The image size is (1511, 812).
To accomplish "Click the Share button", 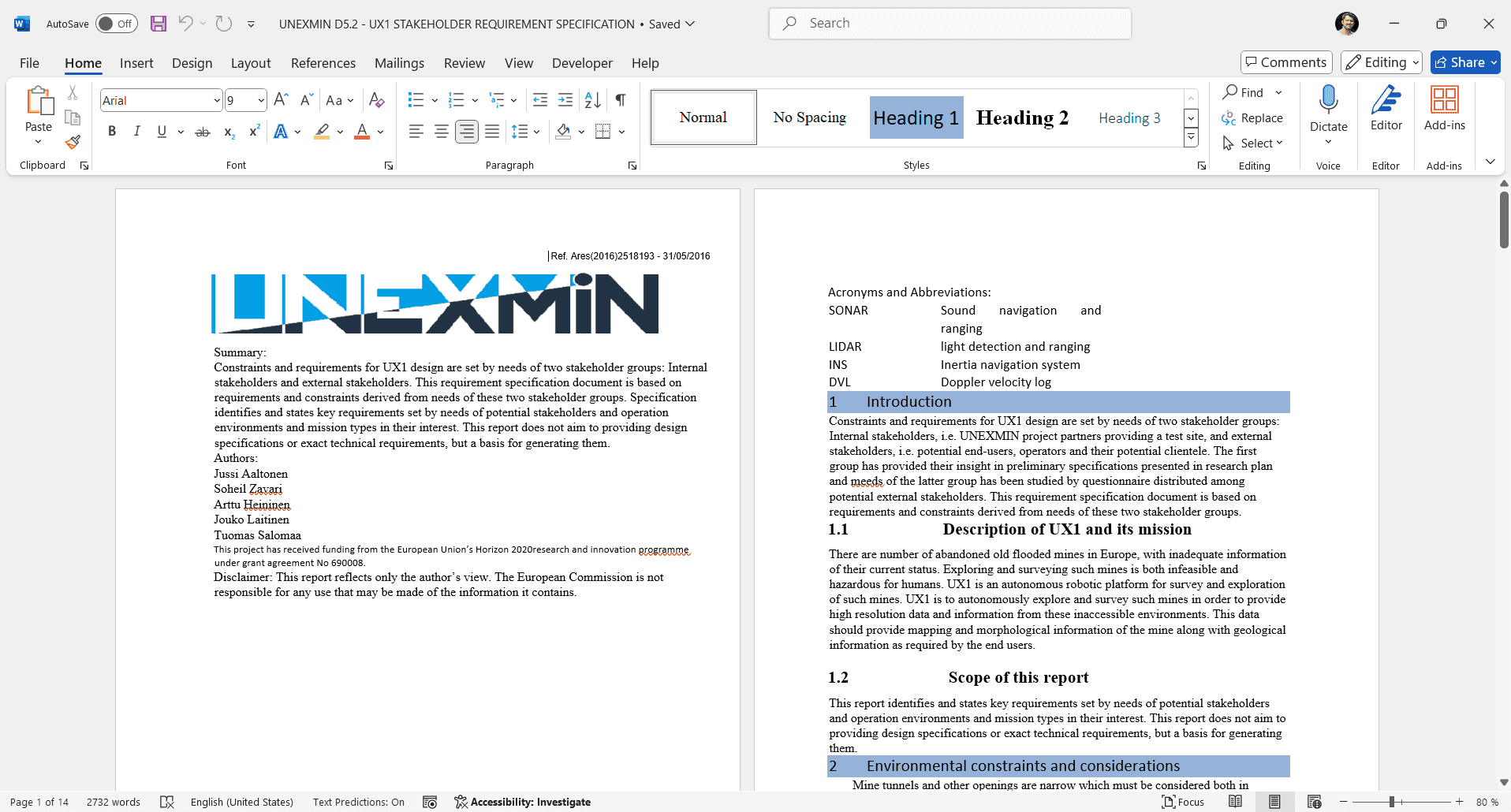I will [1465, 62].
